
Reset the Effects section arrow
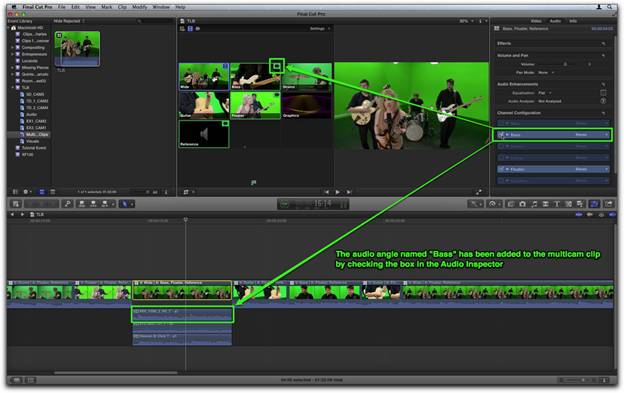[603, 43]
